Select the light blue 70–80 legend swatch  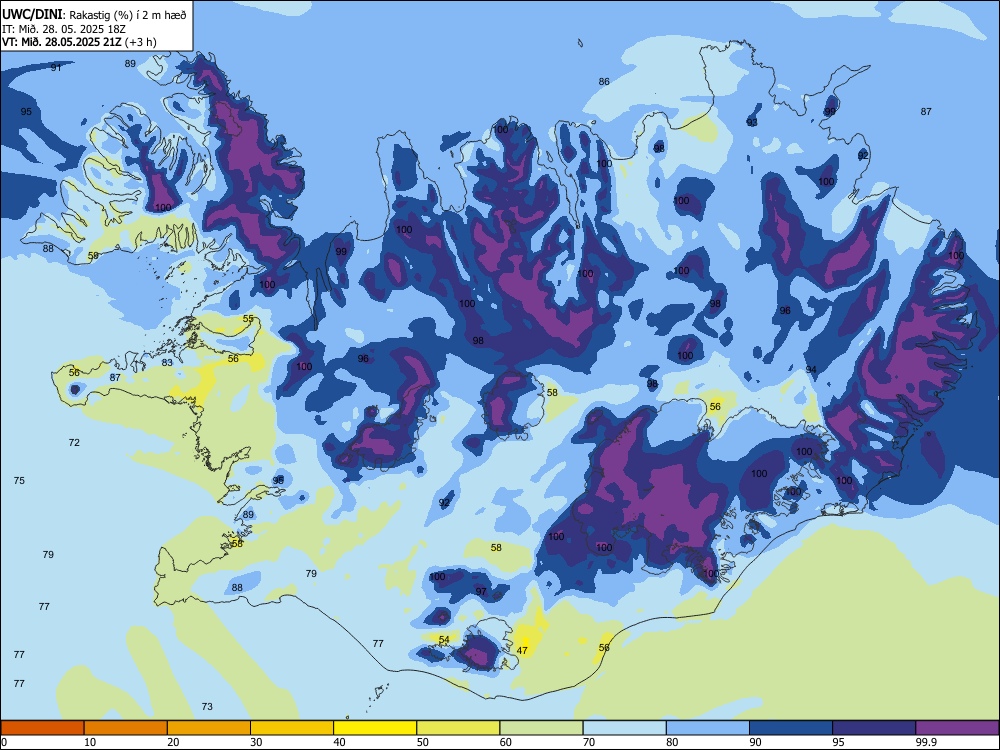click(624, 728)
